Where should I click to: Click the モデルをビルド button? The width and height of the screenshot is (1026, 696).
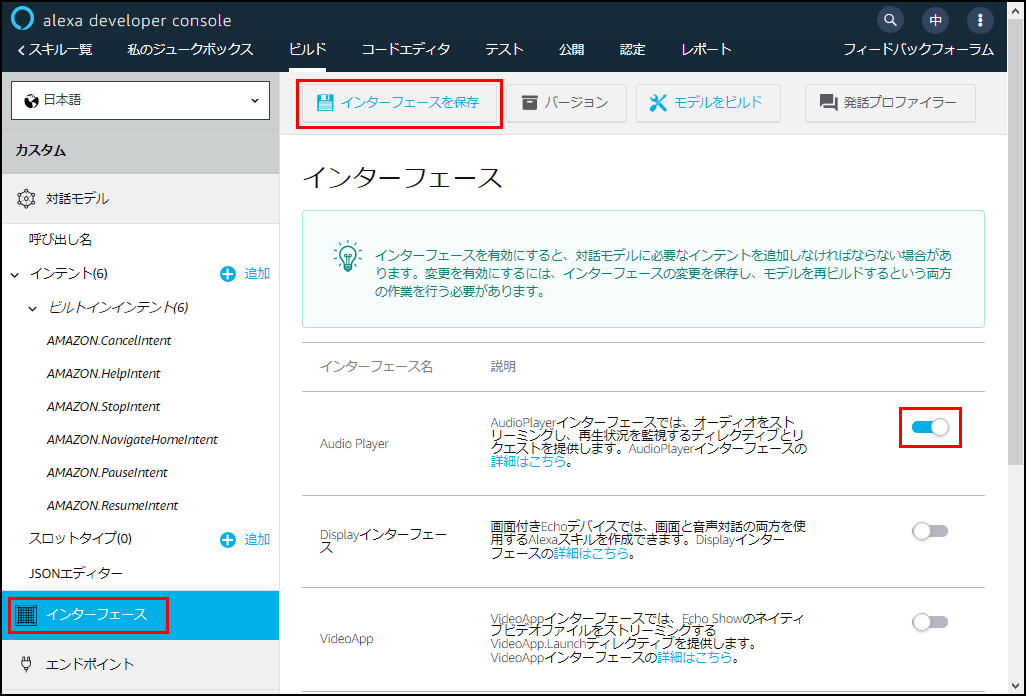click(708, 103)
